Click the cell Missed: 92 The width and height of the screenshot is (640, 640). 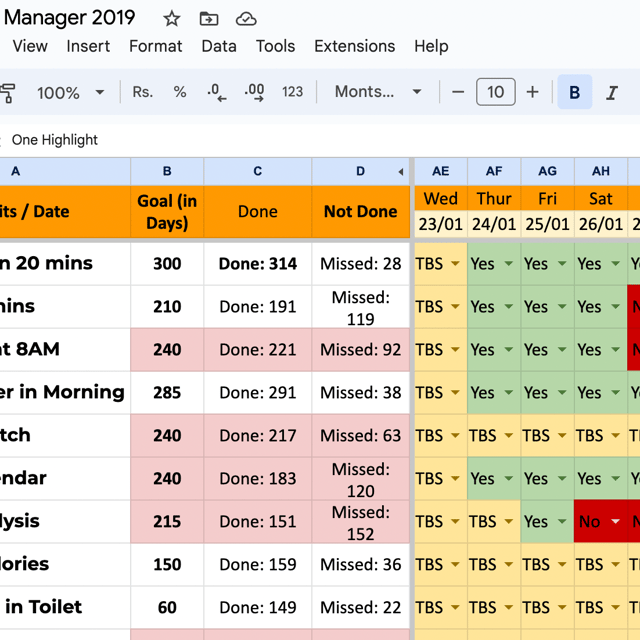360,350
